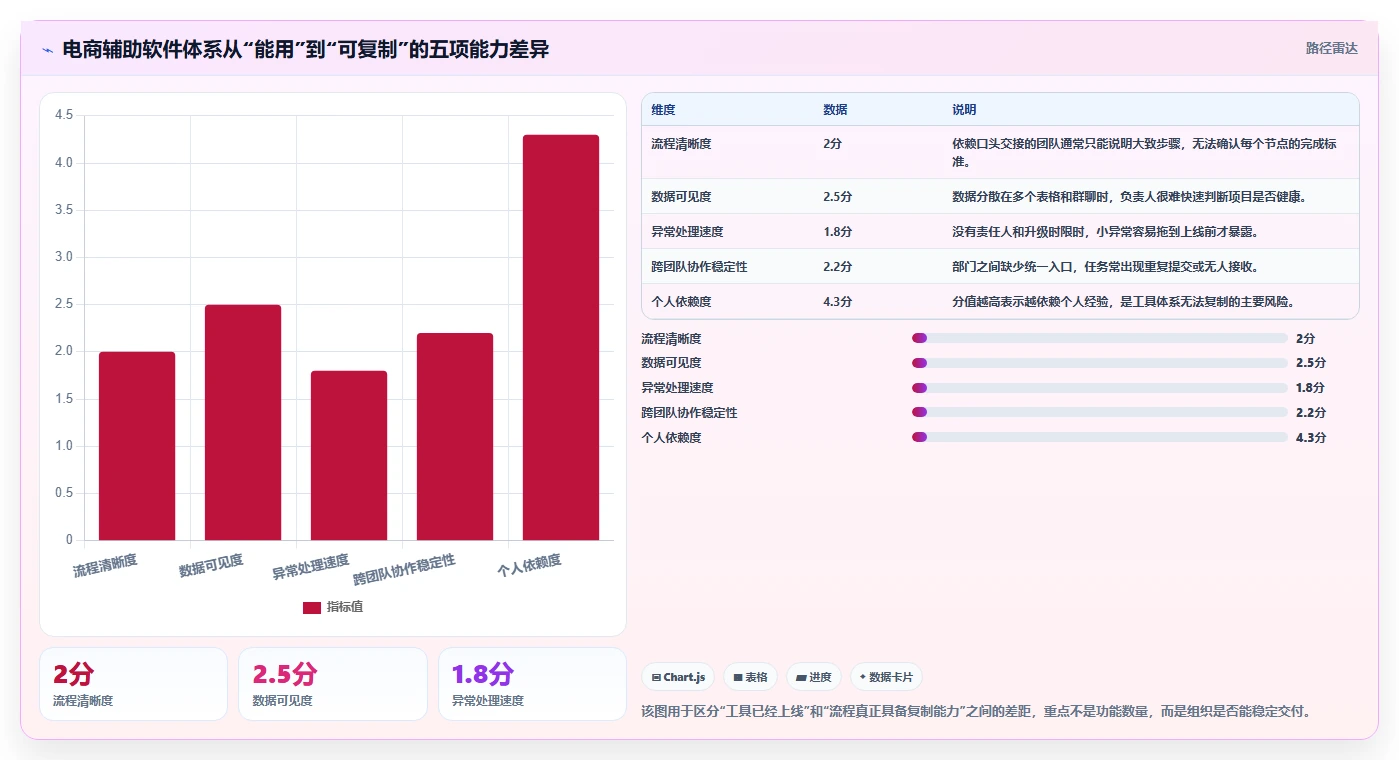Click the 个人依赖度 progress bar

click(1099, 437)
